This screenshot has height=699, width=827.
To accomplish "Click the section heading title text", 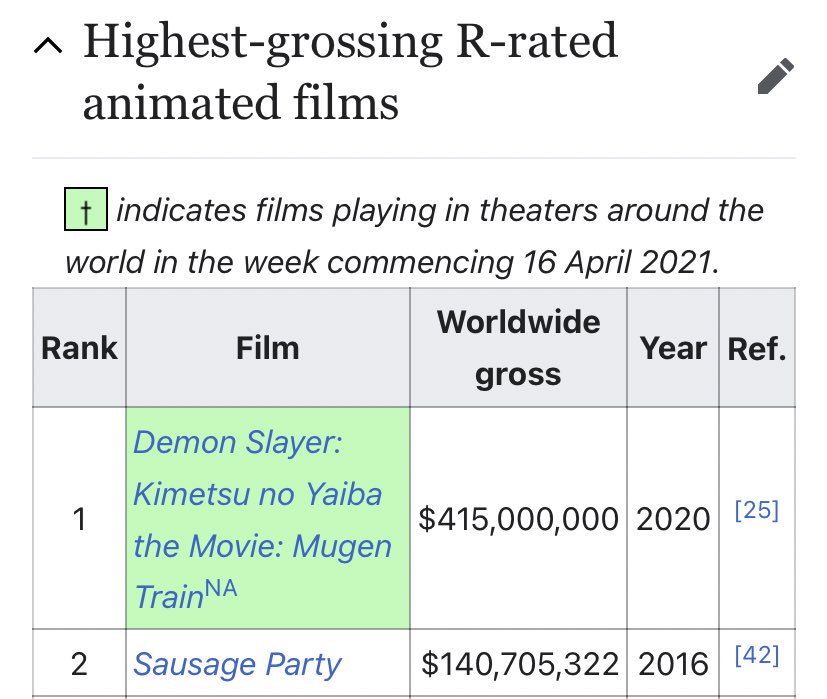I will pos(350,70).
